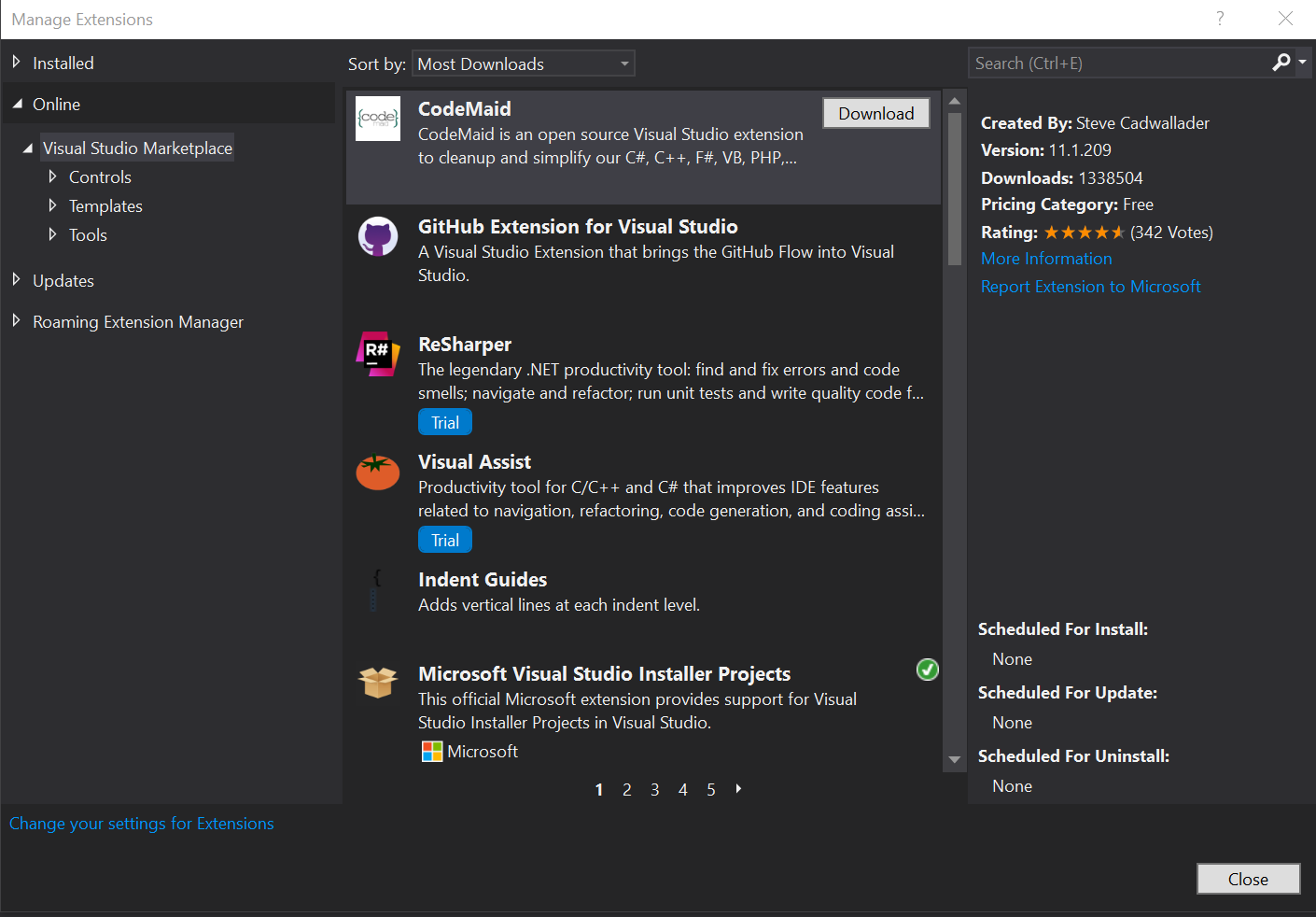Viewport: 1316px width, 917px height.
Task: Click the Microsoft logo icon
Action: (x=432, y=752)
